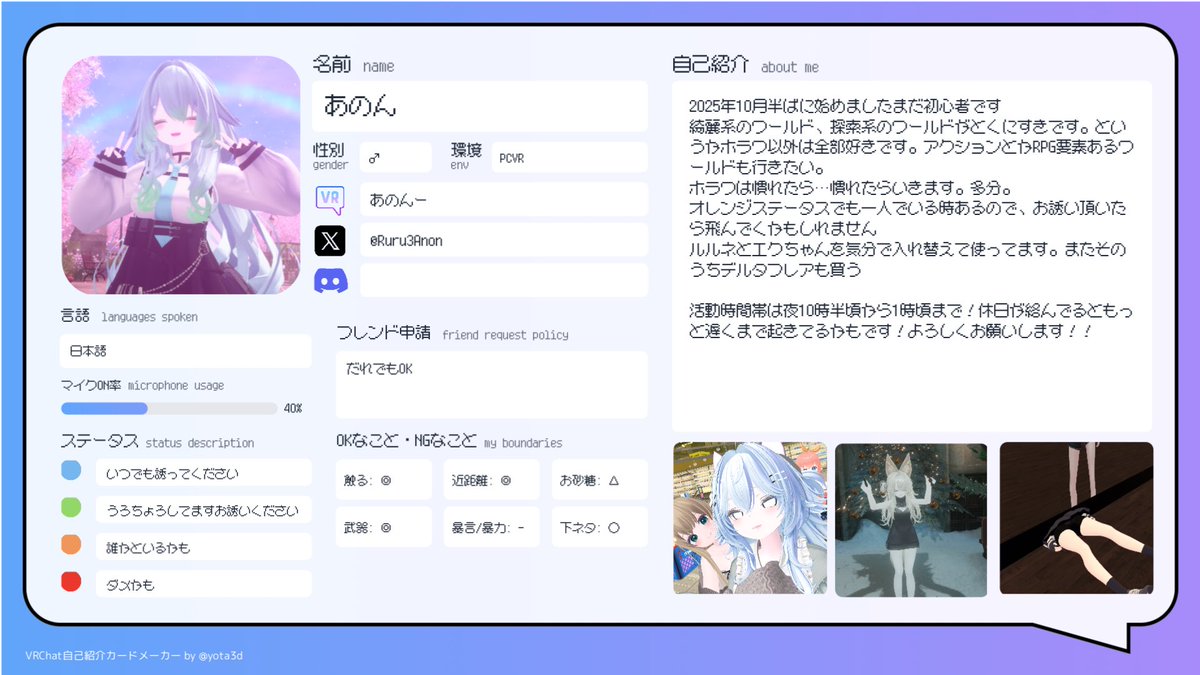Click the large avatar profile picture
Viewport: 1200px width, 675px height.
click(181, 172)
